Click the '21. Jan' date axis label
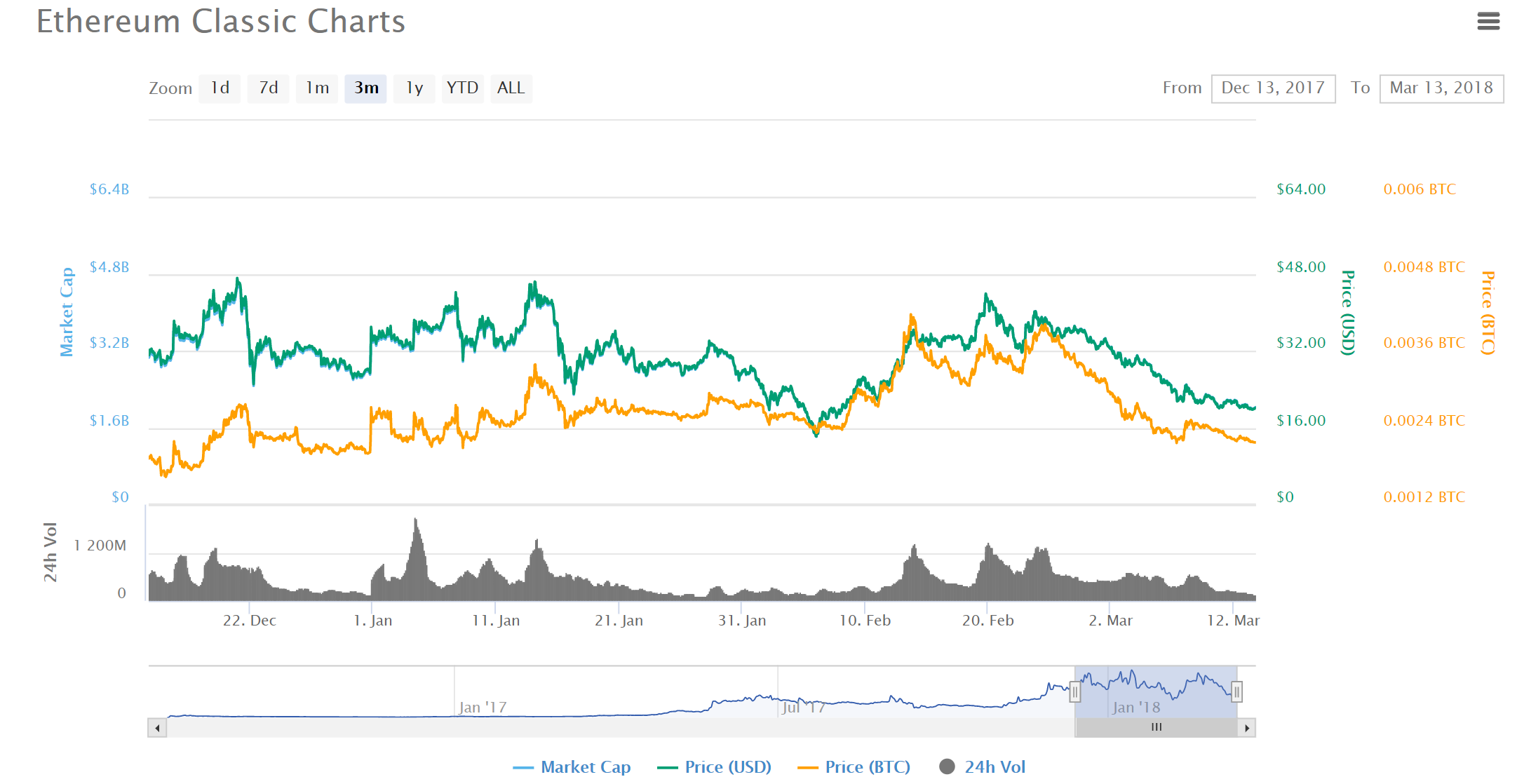Viewport: 1524px width, 784px height. (619, 621)
